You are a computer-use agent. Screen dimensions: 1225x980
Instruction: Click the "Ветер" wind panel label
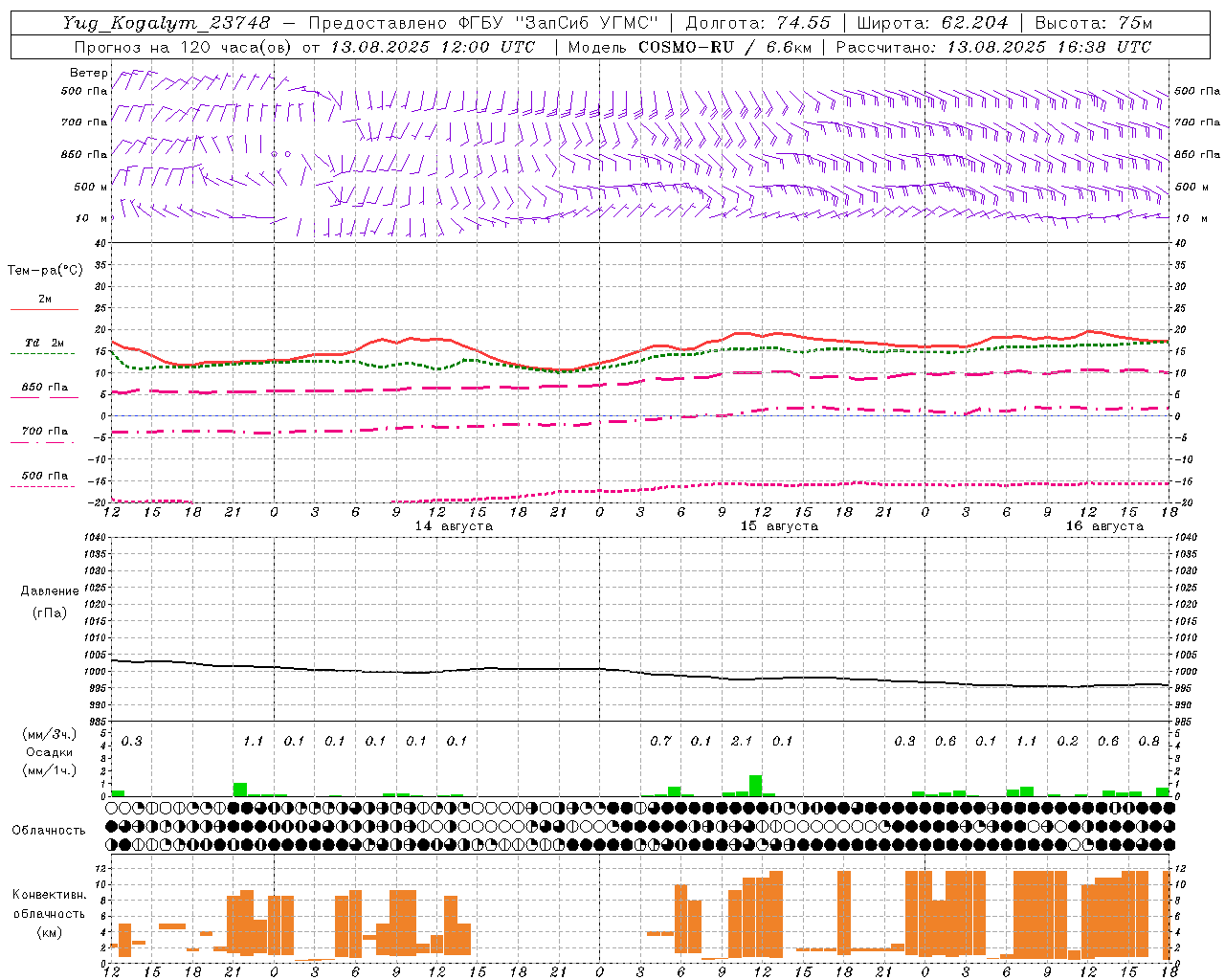[x=89, y=73]
